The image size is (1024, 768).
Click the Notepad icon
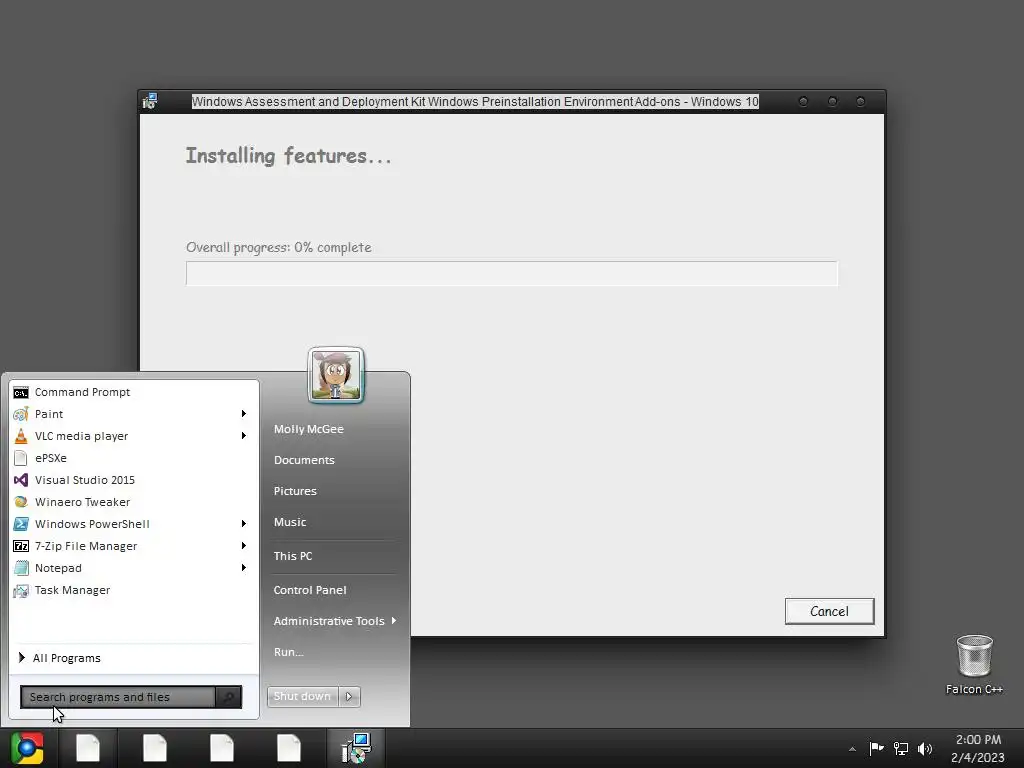click(x=21, y=568)
